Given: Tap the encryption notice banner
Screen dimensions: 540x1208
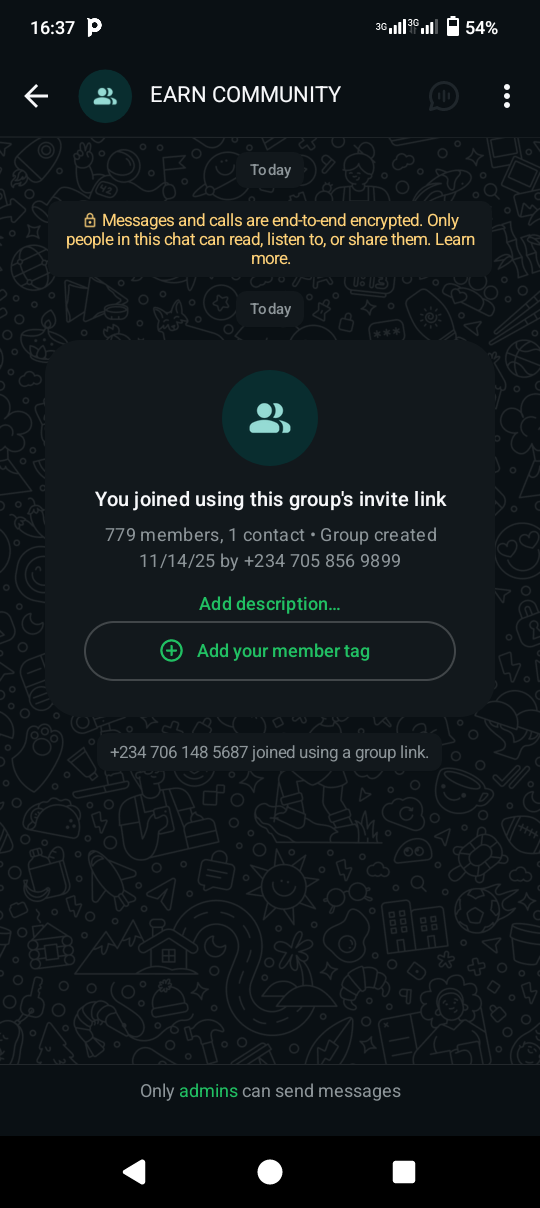Looking at the screenshot, I should pyautogui.click(x=270, y=239).
